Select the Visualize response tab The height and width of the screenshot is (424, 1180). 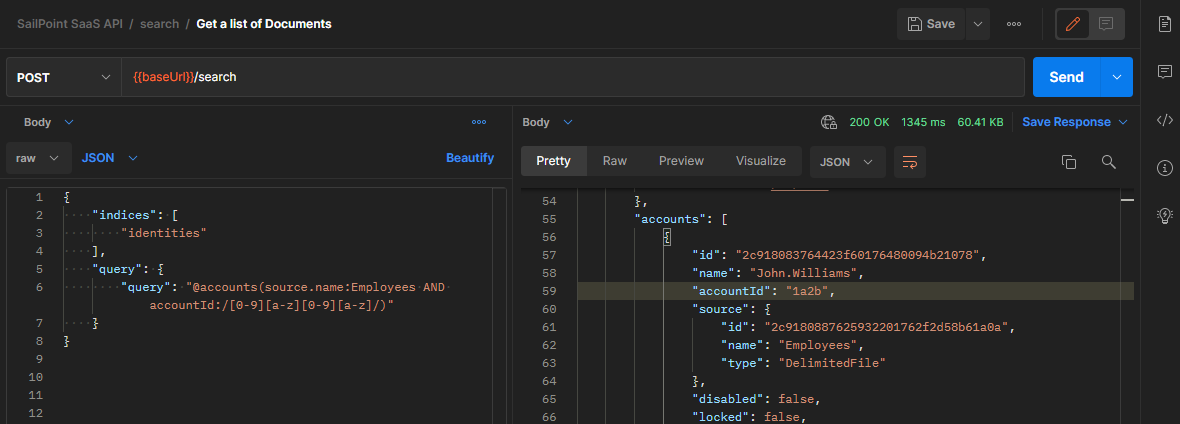[760, 161]
